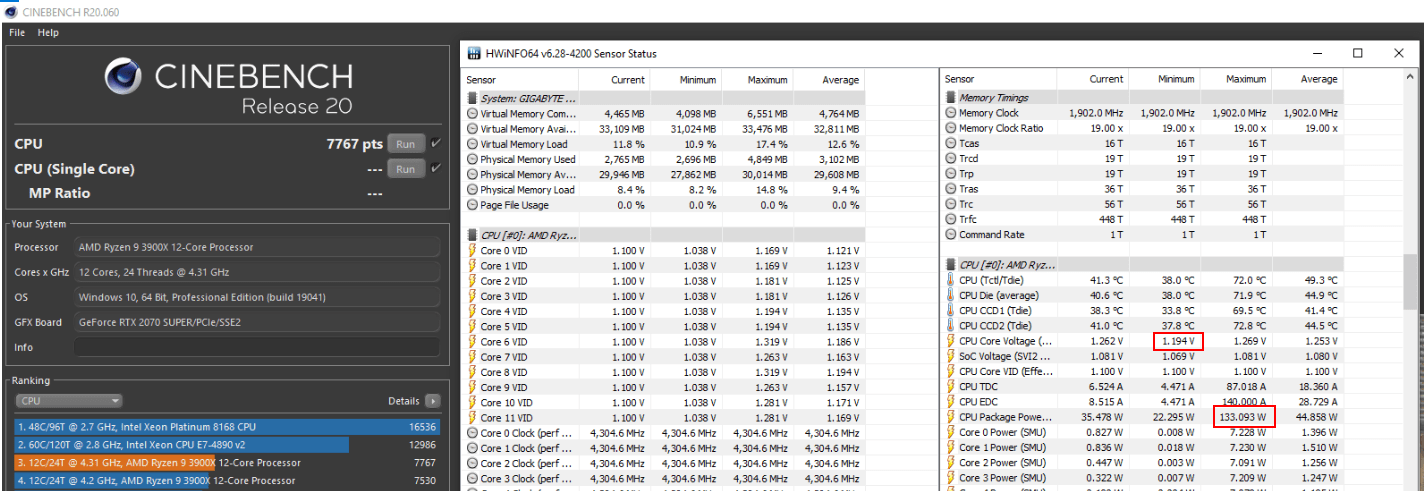Click the Tras timing row label

[x=969, y=189]
